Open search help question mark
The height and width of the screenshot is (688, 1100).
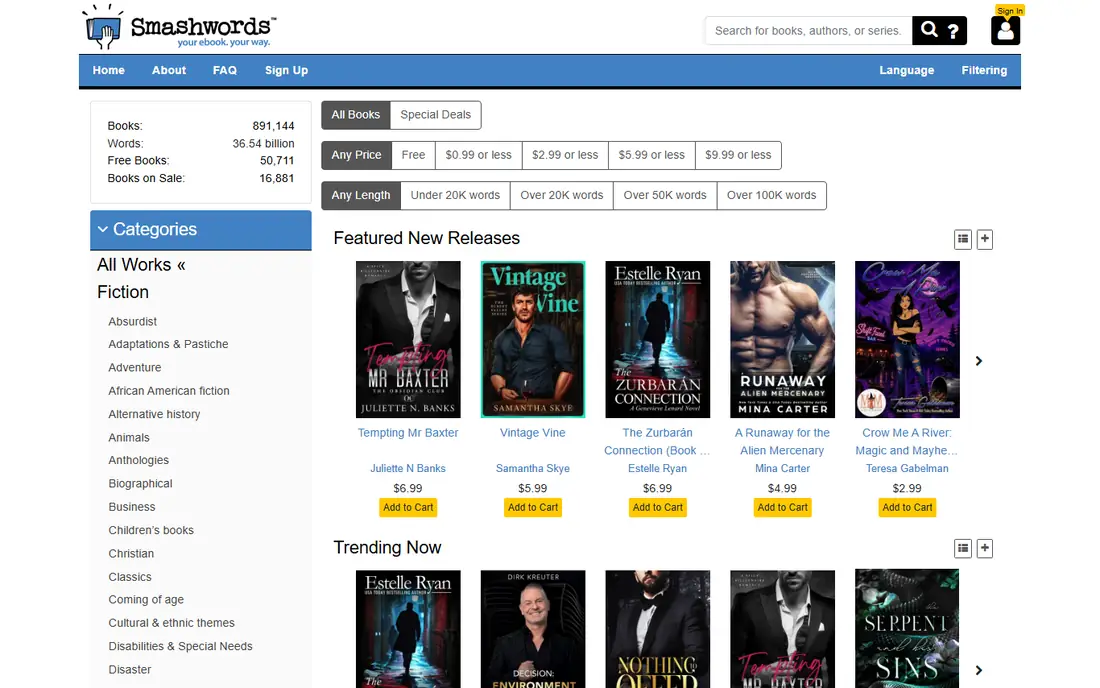click(x=953, y=31)
